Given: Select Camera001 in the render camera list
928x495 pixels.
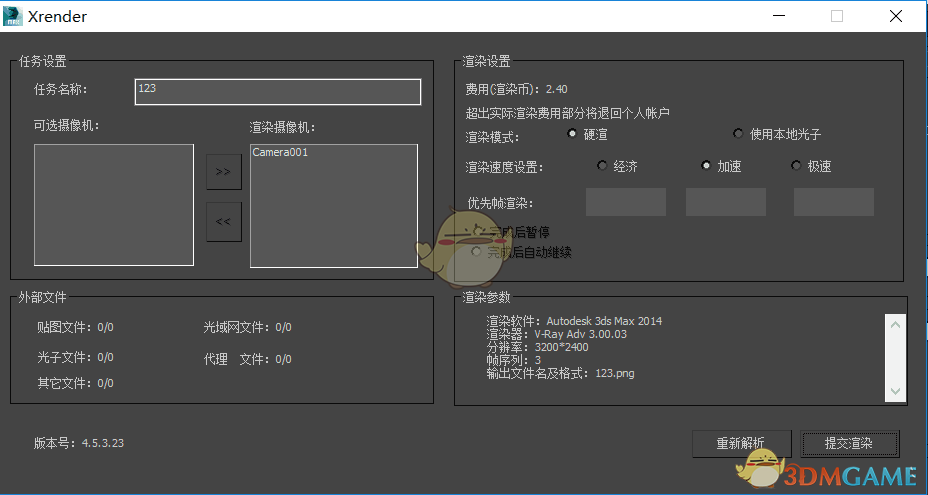Looking at the screenshot, I should pyautogui.click(x=281, y=152).
